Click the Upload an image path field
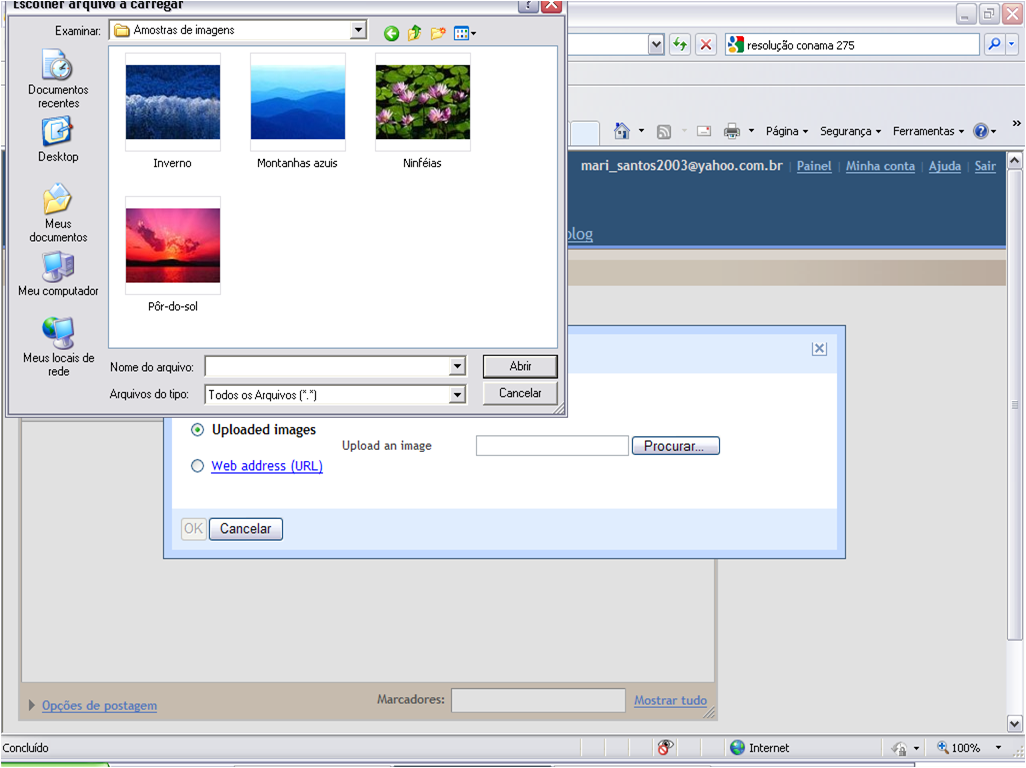This screenshot has width=1026, height=768. click(552, 445)
